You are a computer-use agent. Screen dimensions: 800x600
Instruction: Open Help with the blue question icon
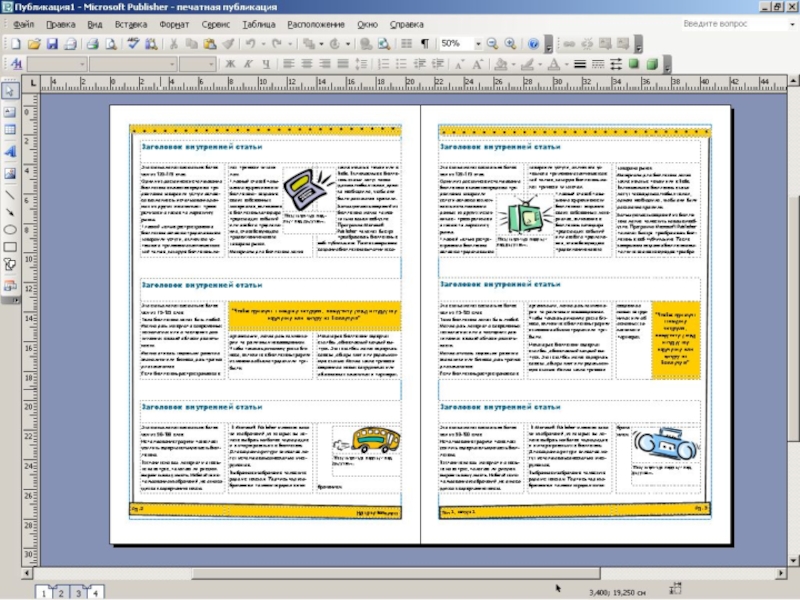(x=533, y=44)
